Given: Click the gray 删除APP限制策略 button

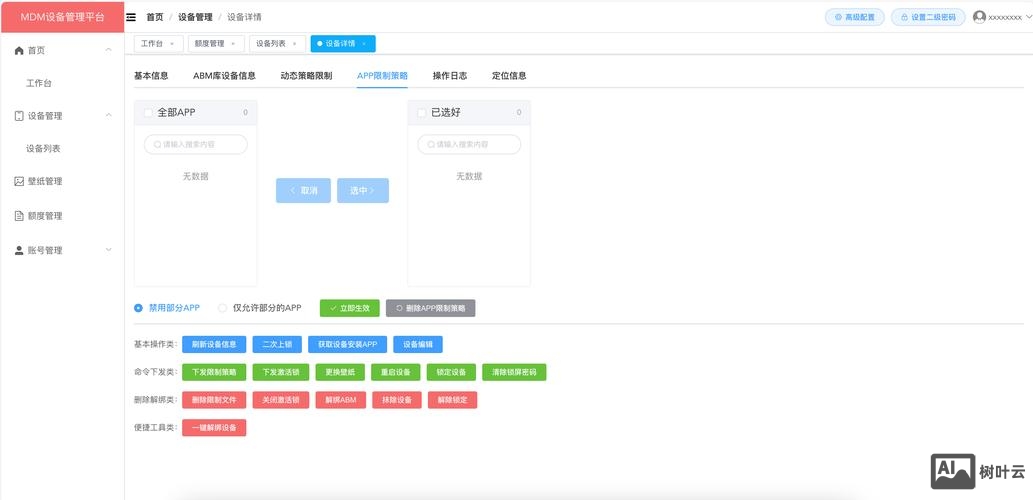Looking at the screenshot, I should (430, 308).
